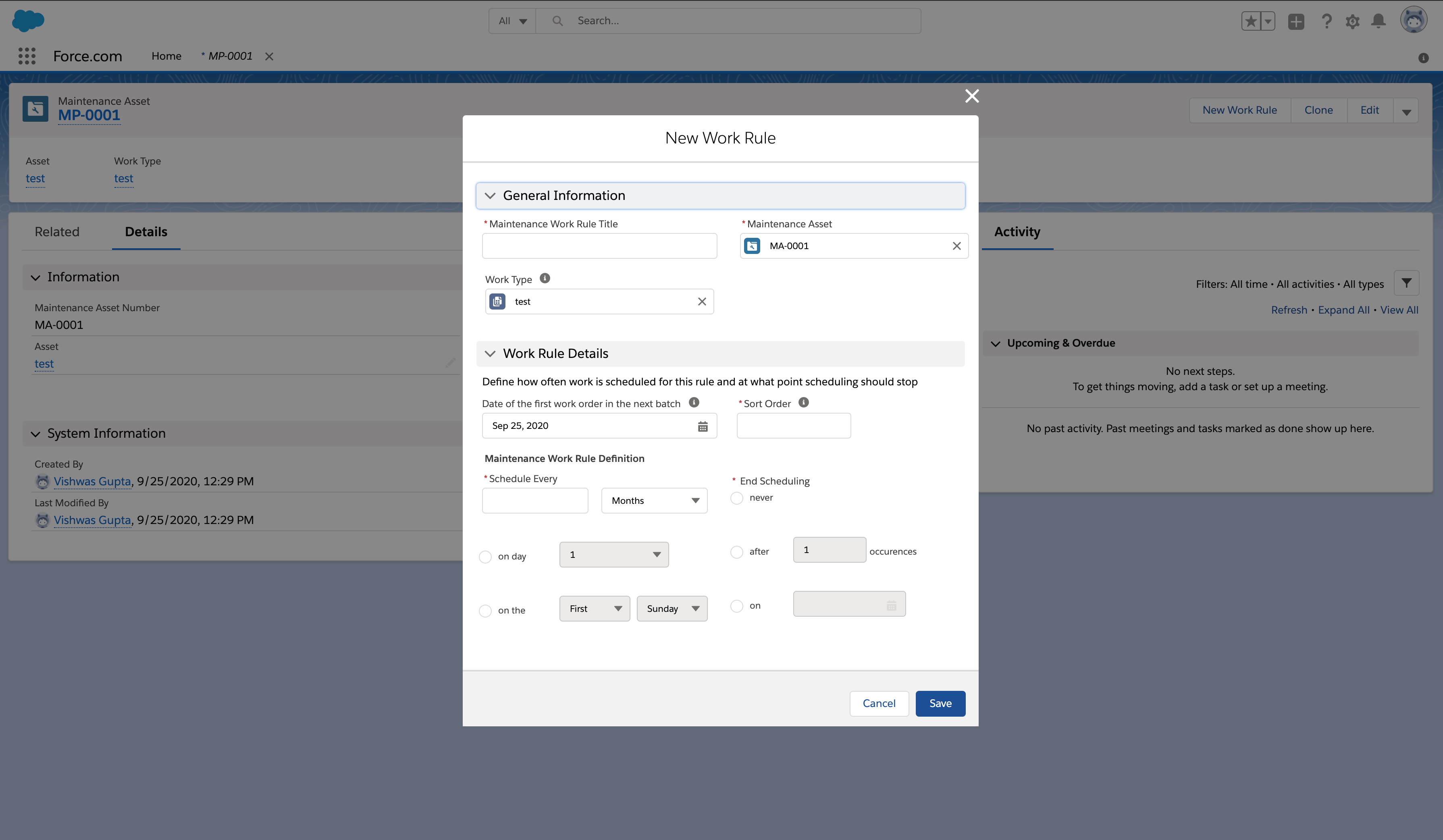This screenshot has width=1443, height=840.
Task: Select the on day scheduling option
Action: pos(485,556)
